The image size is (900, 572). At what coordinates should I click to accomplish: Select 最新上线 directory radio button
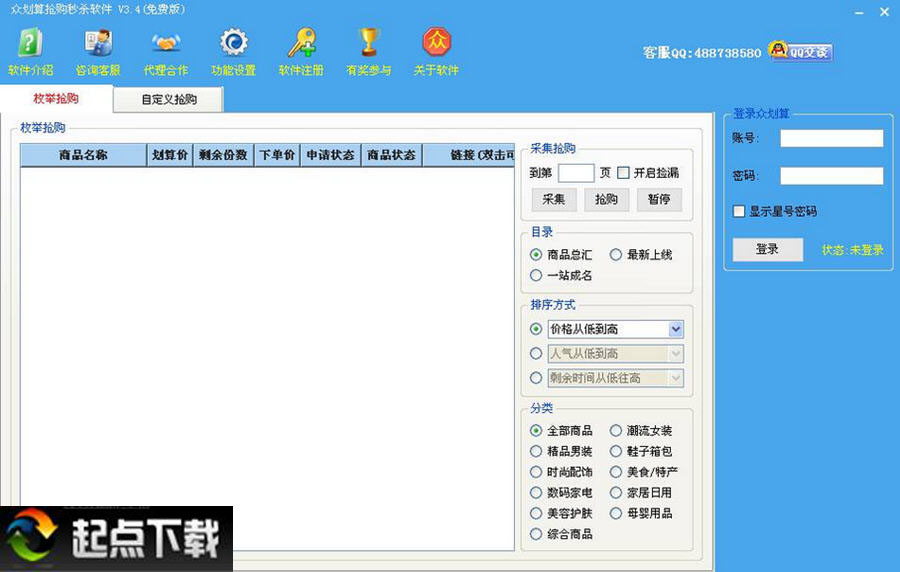tap(615, 254)
